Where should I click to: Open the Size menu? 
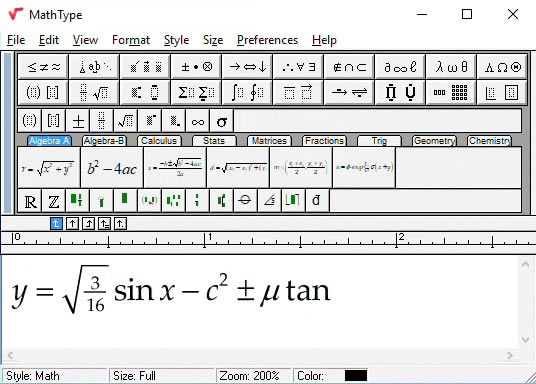tap(213, 40)
